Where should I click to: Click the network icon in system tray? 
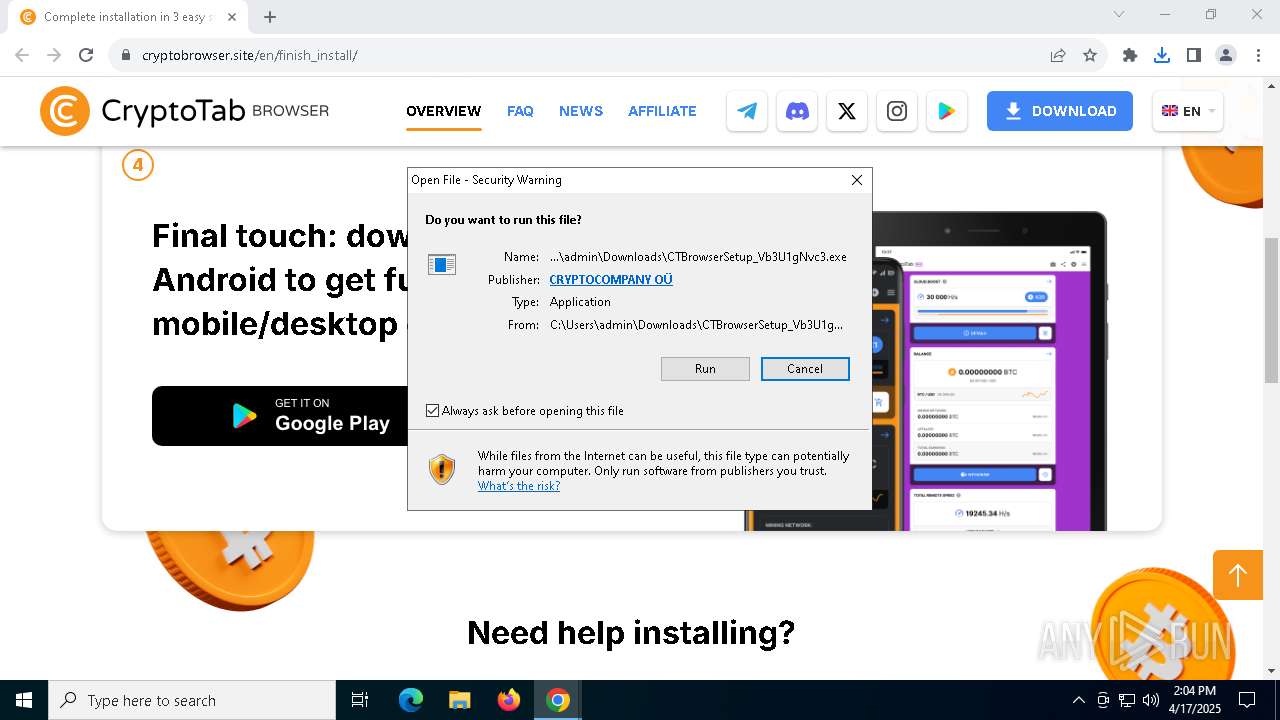click(1127, 700)
